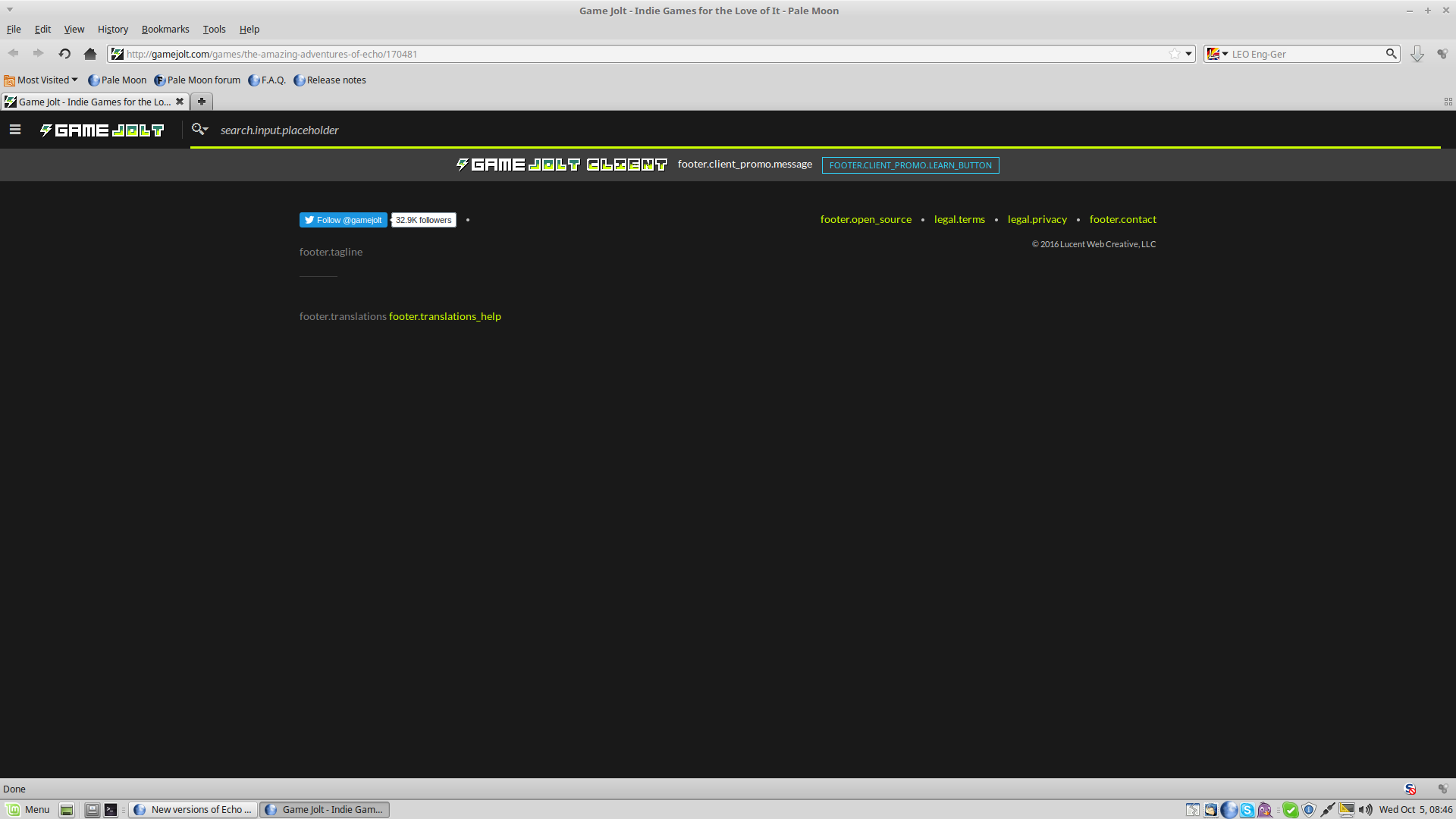Click the Follow @gamejolt Twitter button
This screenshot has height=819, width=1456.
pos(344,220)
